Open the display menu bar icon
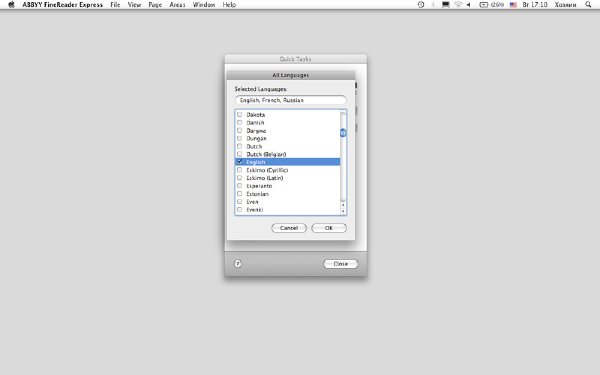 click(446, 5)
